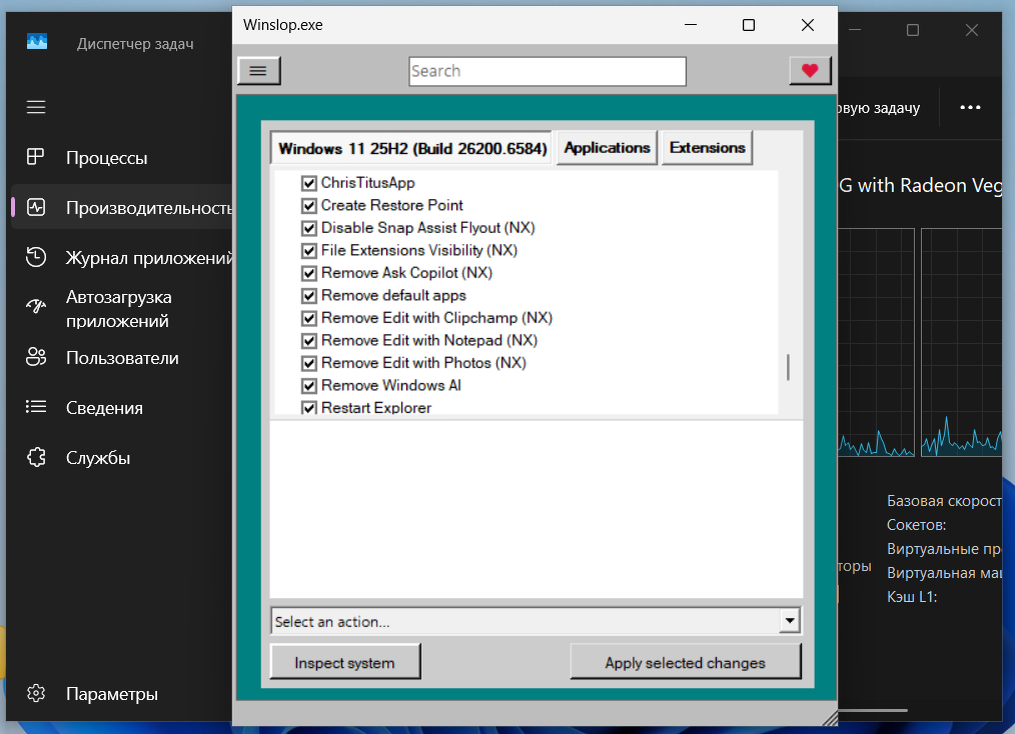Screen dimensions: 1015x734
Task: Toggle Create Restore Point checkbox
Action: click(x=309, y=206)
